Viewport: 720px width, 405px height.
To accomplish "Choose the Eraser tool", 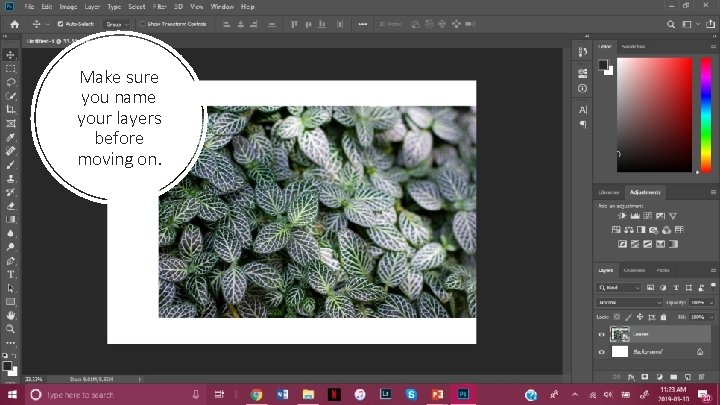I will pyautogui.click(x=10, y=206).
